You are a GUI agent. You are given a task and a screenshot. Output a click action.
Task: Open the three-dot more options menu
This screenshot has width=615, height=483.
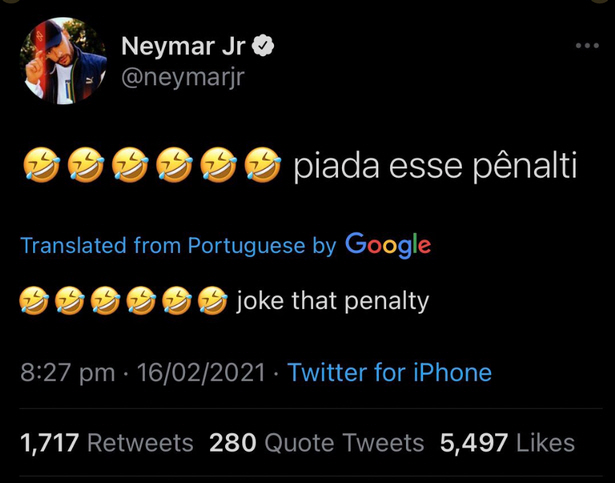587,46
